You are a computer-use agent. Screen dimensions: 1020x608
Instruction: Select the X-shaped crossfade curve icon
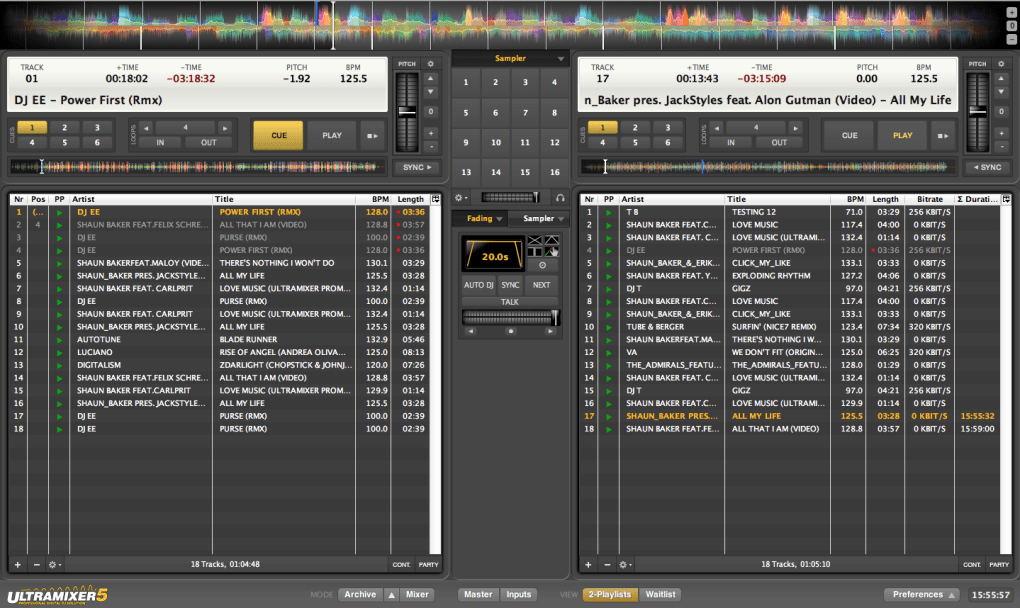click(x=535, y=241)
